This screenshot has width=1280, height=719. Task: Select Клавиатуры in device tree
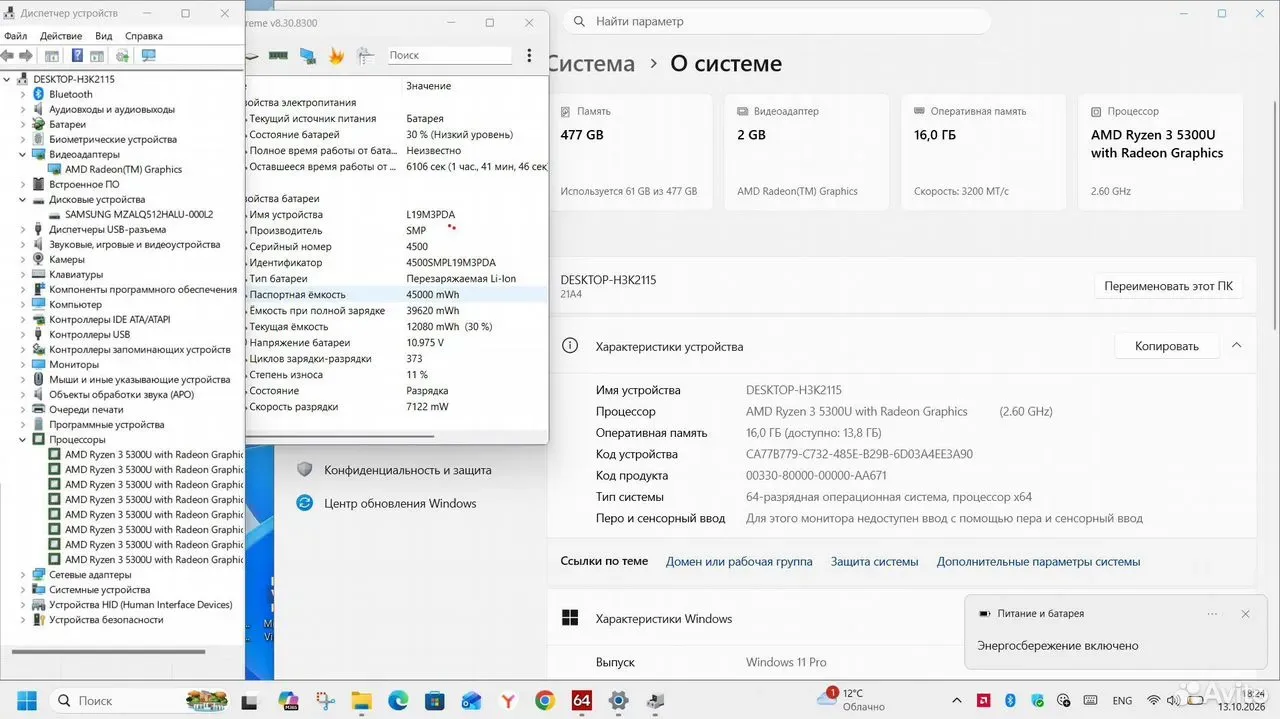76,274
